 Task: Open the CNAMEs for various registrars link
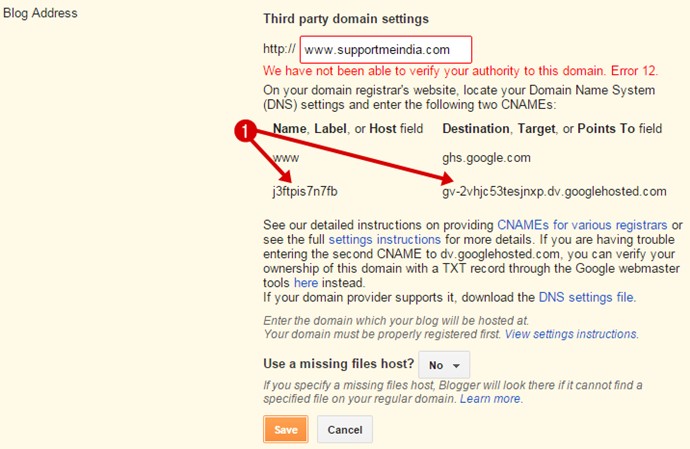coord(582,225)
